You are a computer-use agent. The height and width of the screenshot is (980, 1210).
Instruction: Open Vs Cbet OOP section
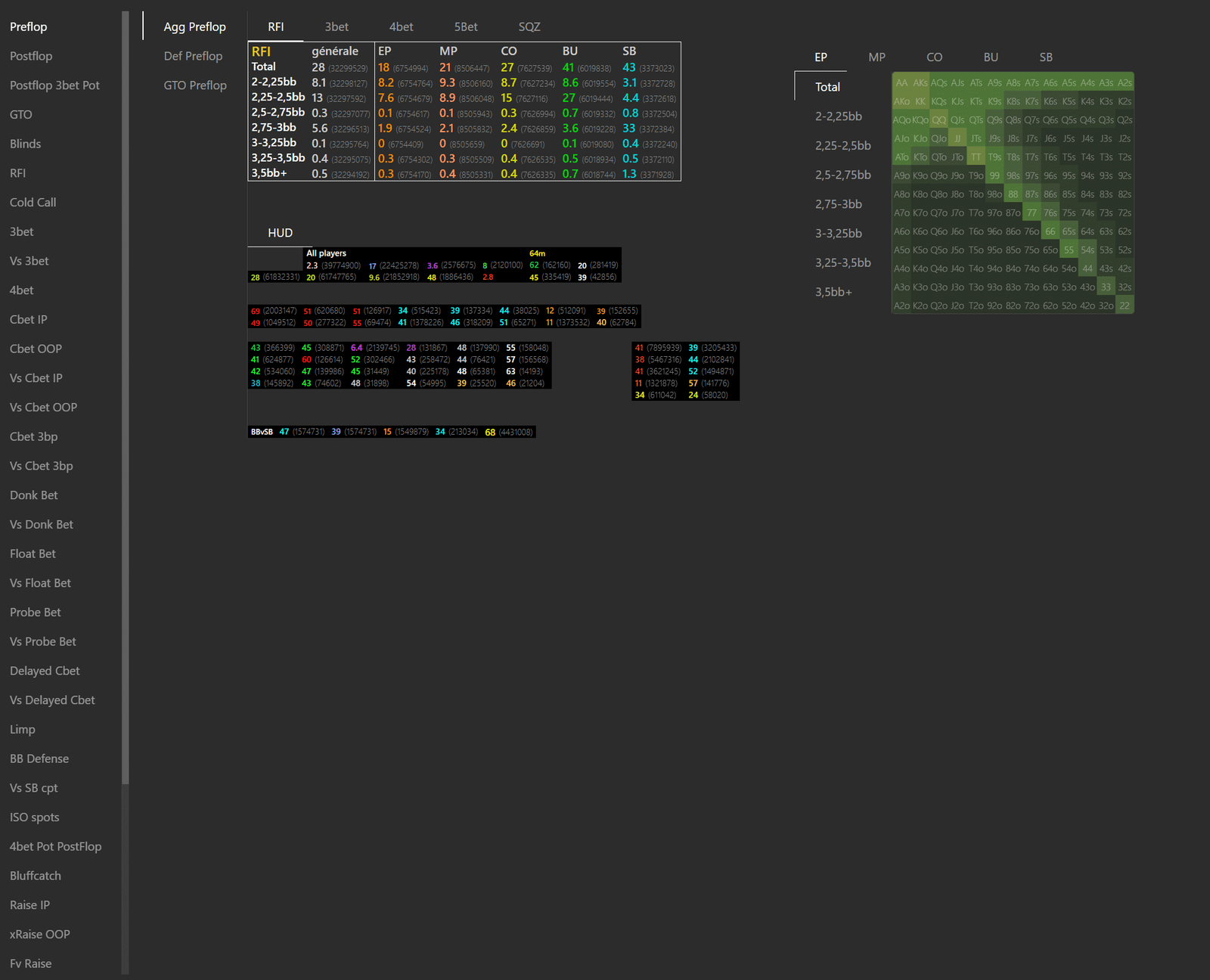click(x=44, y=408)
